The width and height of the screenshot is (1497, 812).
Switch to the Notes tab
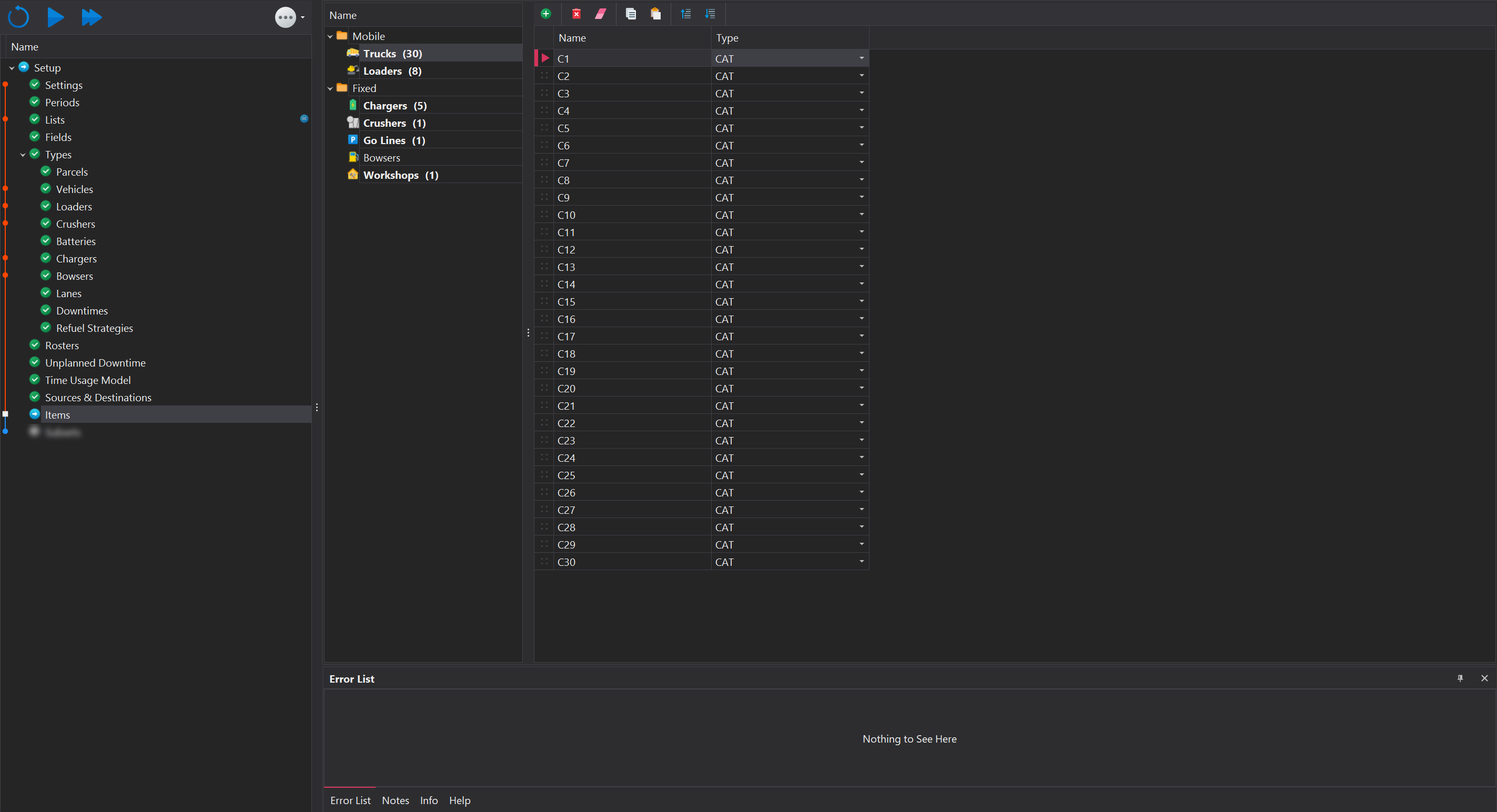pyautogui.click(x=395, y=800)
